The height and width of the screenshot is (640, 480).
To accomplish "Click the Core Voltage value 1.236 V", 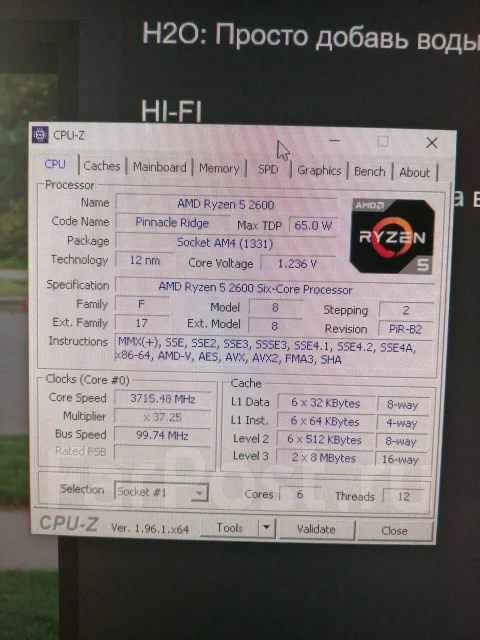I will tap(298, 264).
